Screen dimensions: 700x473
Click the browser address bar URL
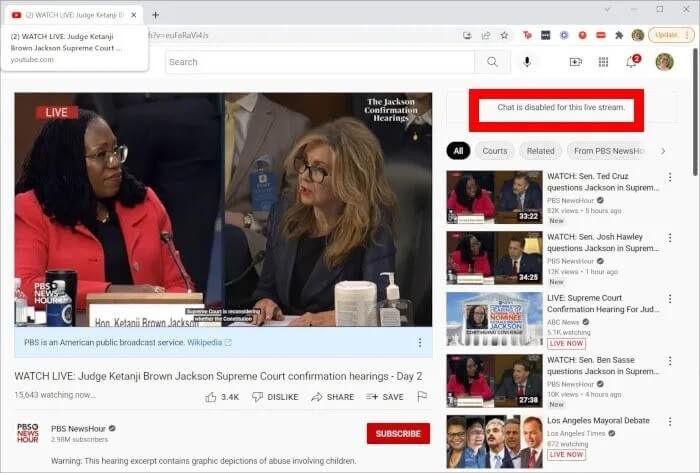click(x=179, y=35)
